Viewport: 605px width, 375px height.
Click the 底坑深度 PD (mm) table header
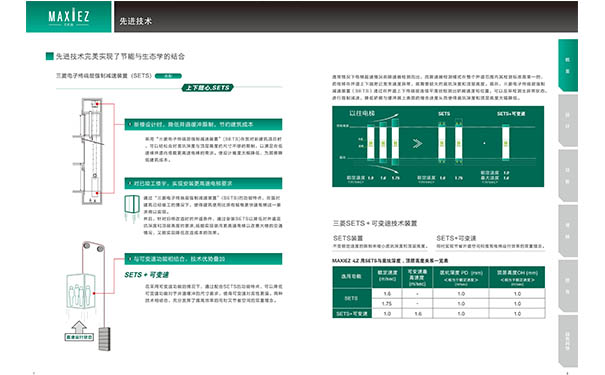coord(461,277)
